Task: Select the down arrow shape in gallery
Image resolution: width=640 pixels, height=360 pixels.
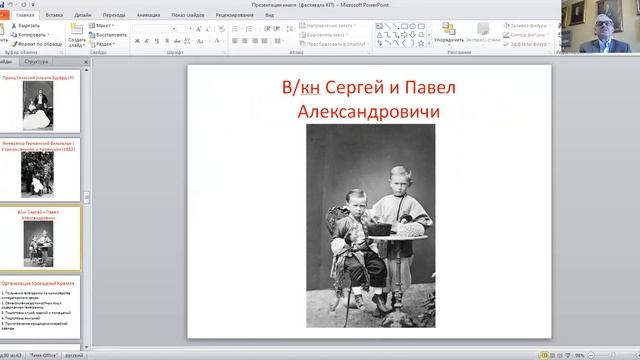Action: click(413, 35)
